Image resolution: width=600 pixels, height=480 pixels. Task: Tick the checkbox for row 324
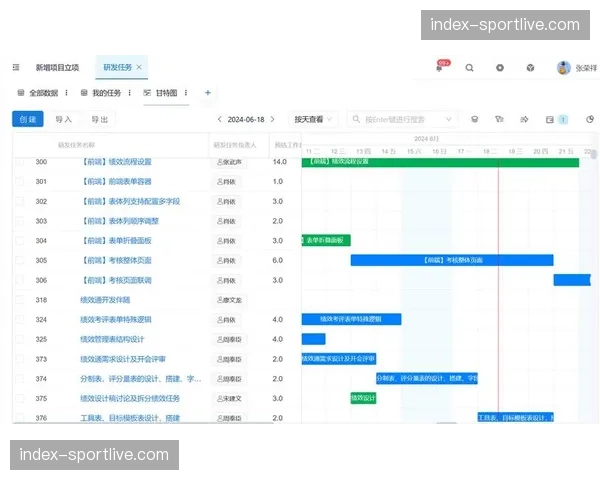coord(20,320)
